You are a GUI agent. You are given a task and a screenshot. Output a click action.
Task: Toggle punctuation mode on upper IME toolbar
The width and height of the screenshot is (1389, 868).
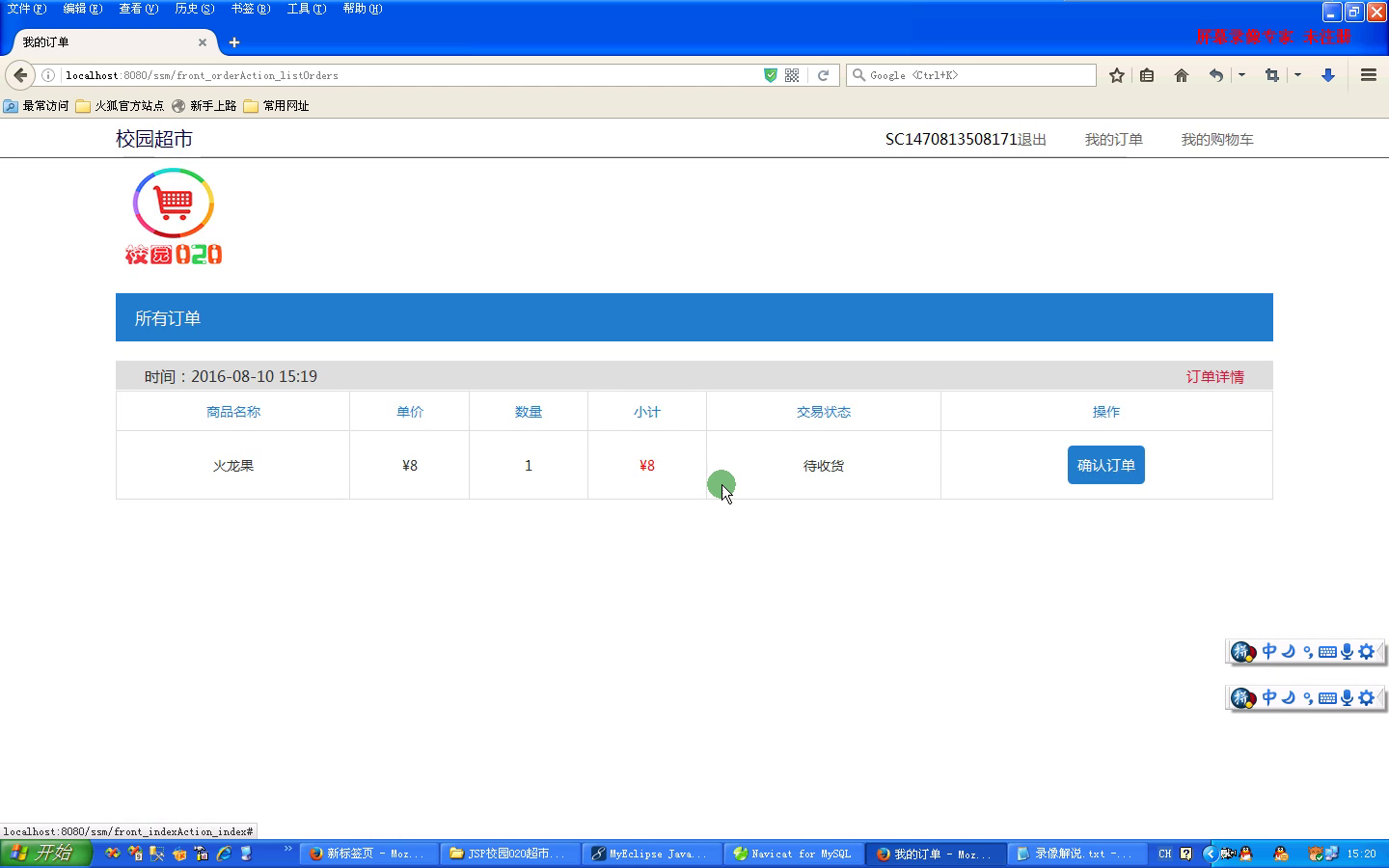point(1308,653)
